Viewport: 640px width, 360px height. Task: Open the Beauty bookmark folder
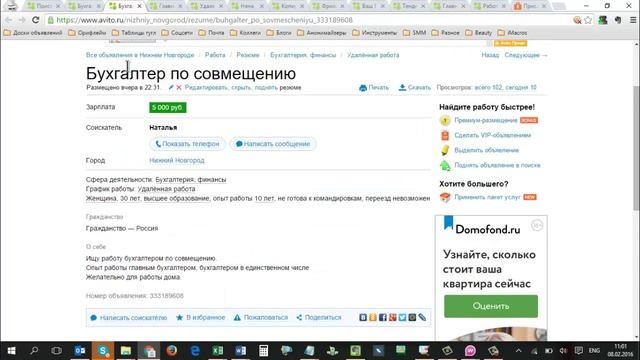[x=478, y=33]
